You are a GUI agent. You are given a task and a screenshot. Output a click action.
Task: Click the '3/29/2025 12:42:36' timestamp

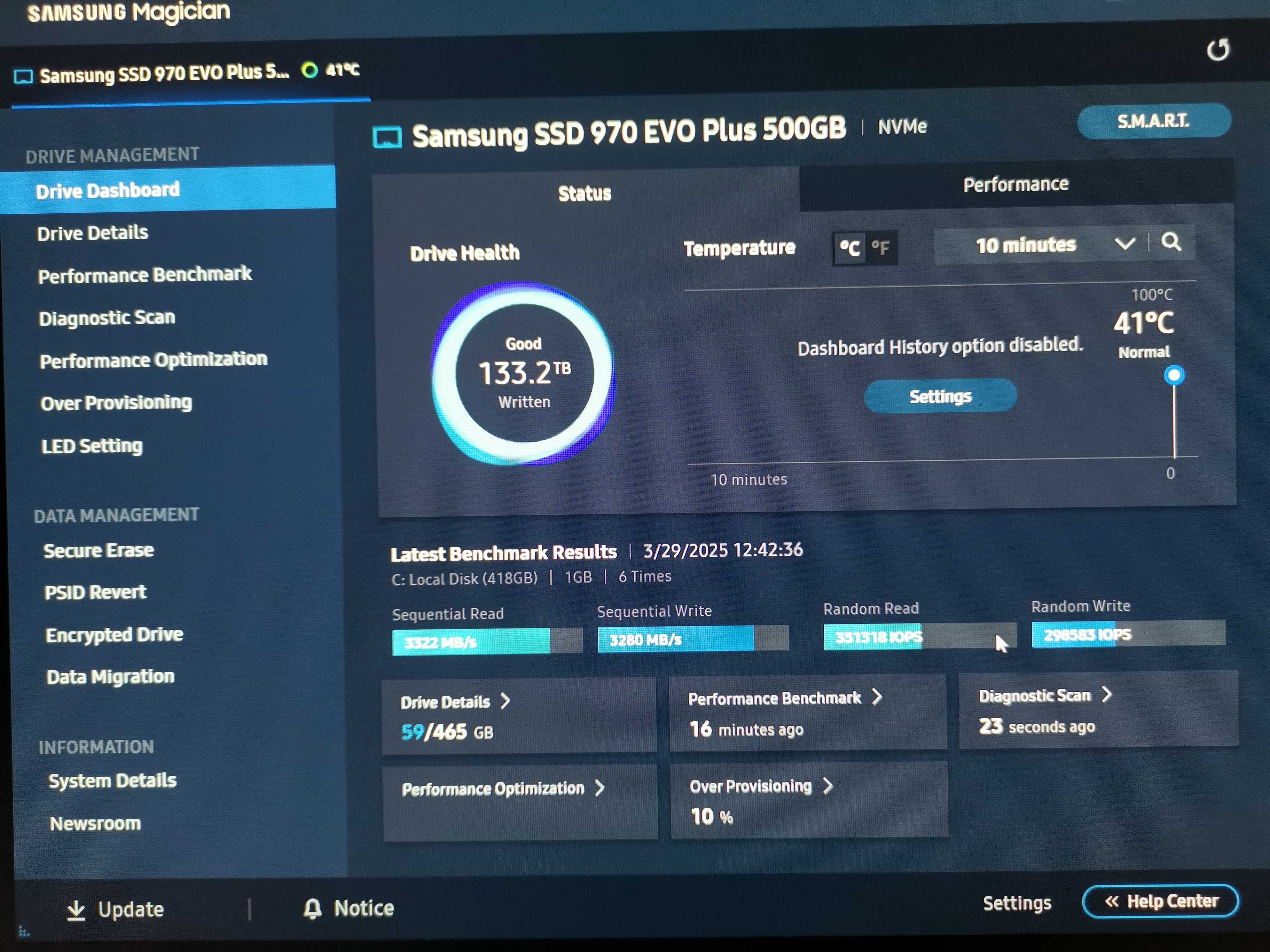(x=723, y=550)
